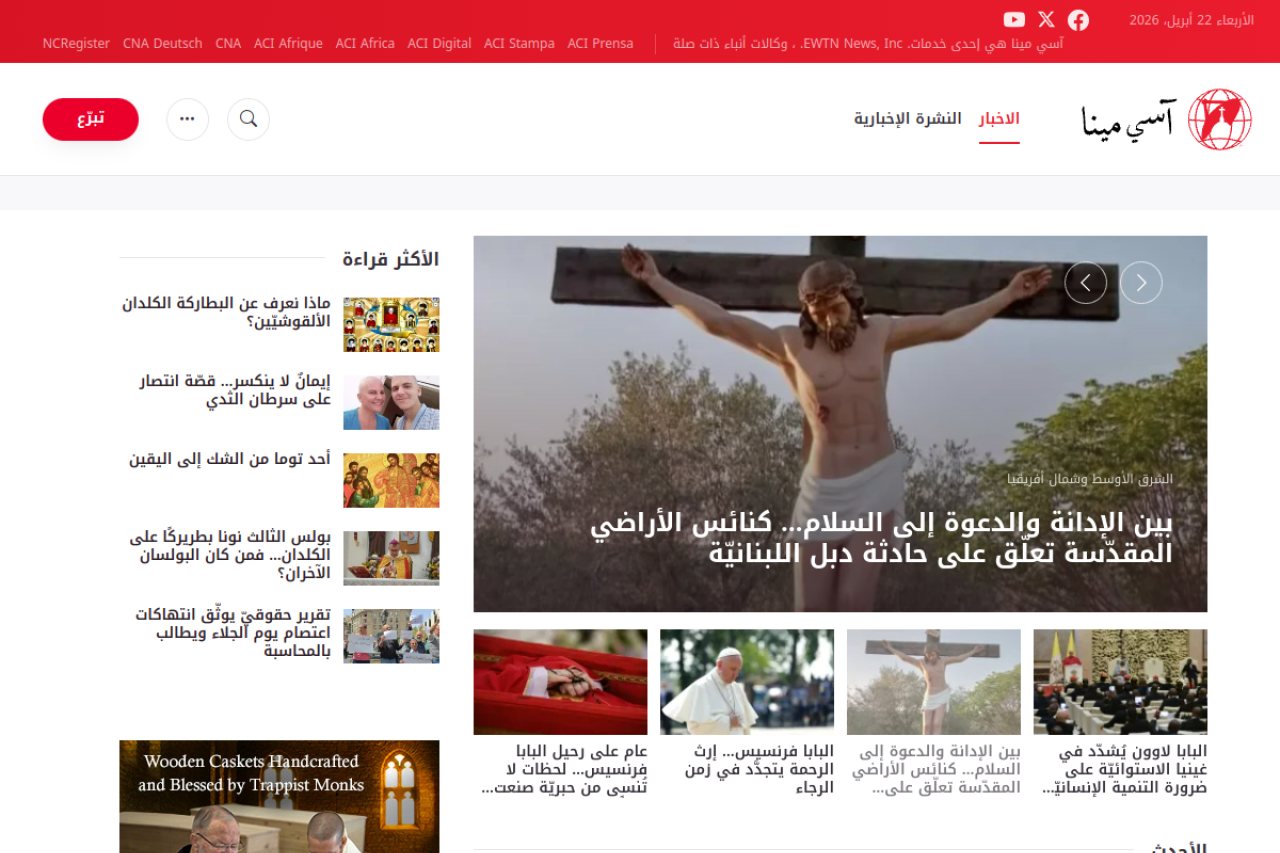Open the NCRegister link in top bar

click(76, 44)
